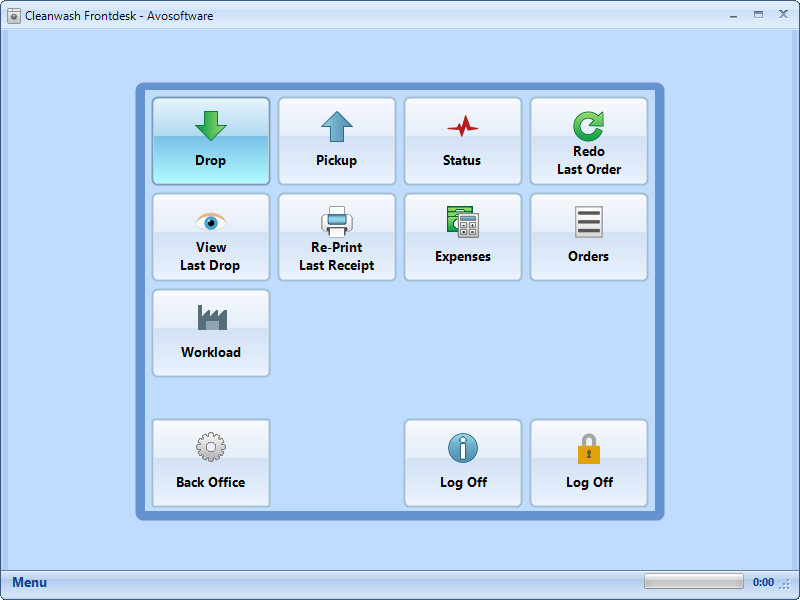Open Workload via the factory icon
Viewport: 800px width, 600px height.
click(x=210, y=315)
